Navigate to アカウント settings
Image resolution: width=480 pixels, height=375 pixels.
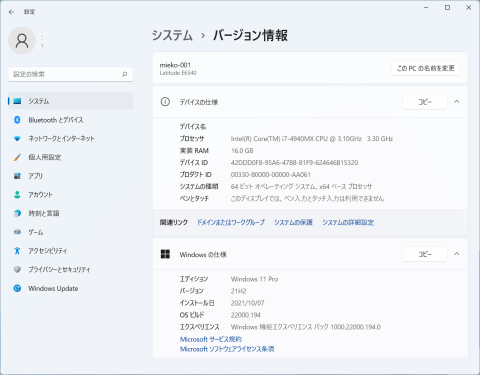click(x=70, y=194)
